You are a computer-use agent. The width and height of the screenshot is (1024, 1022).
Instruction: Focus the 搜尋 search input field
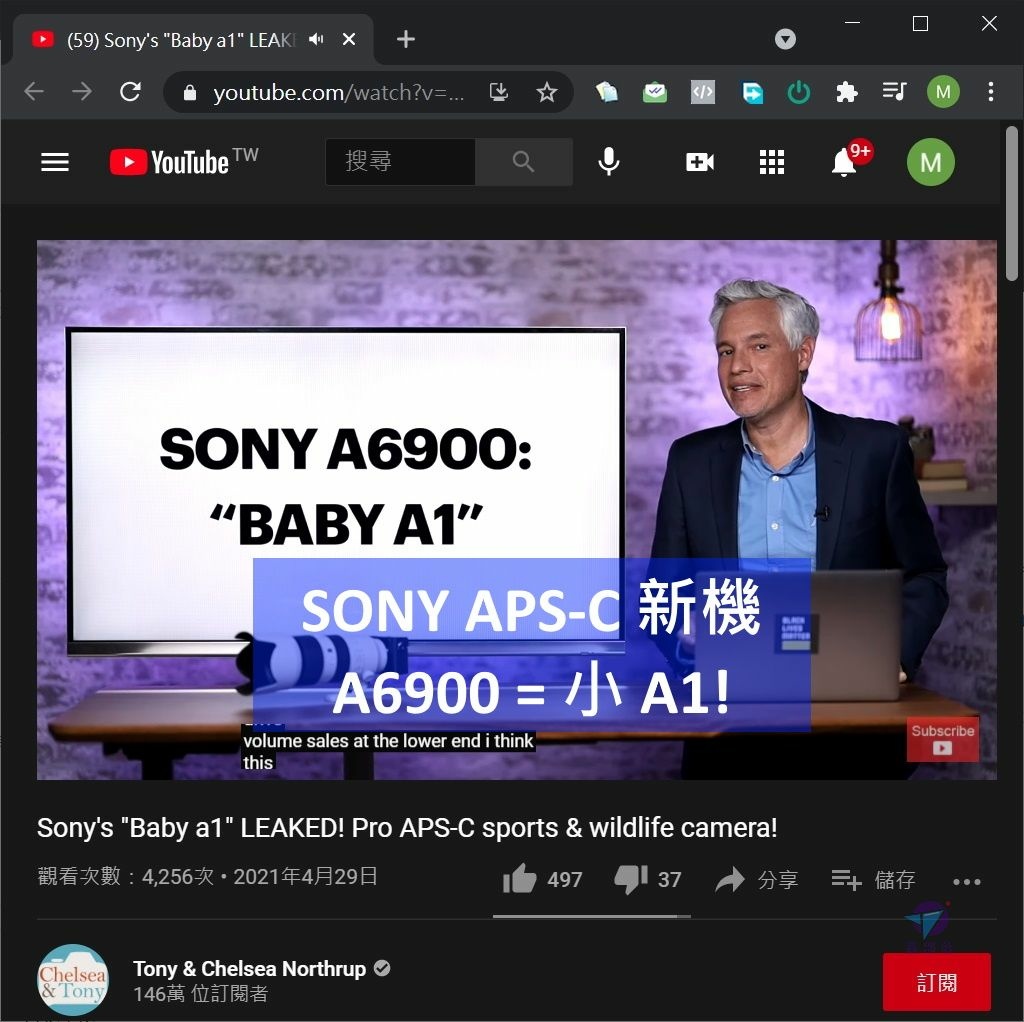400,161
